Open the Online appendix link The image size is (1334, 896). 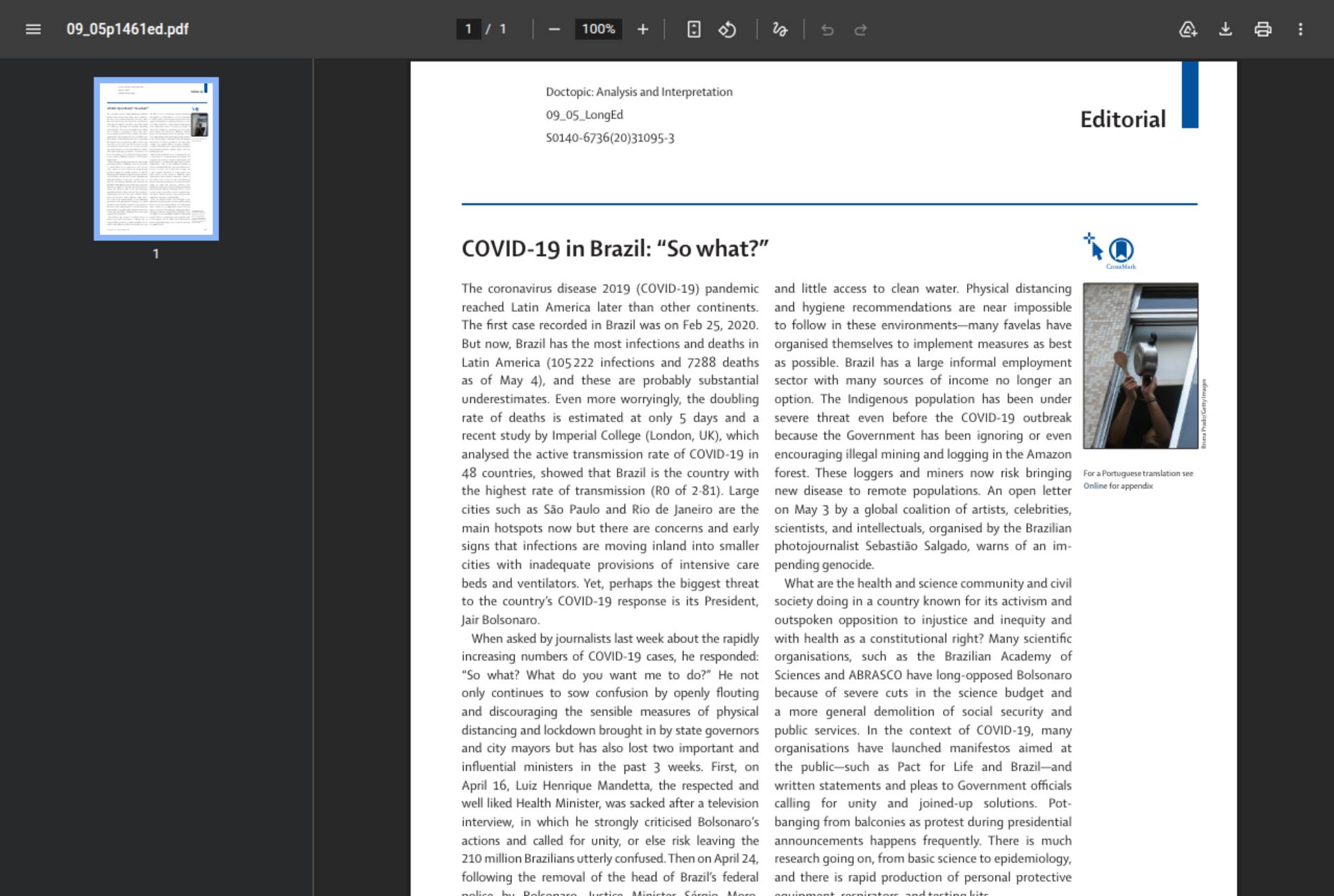1095,486
